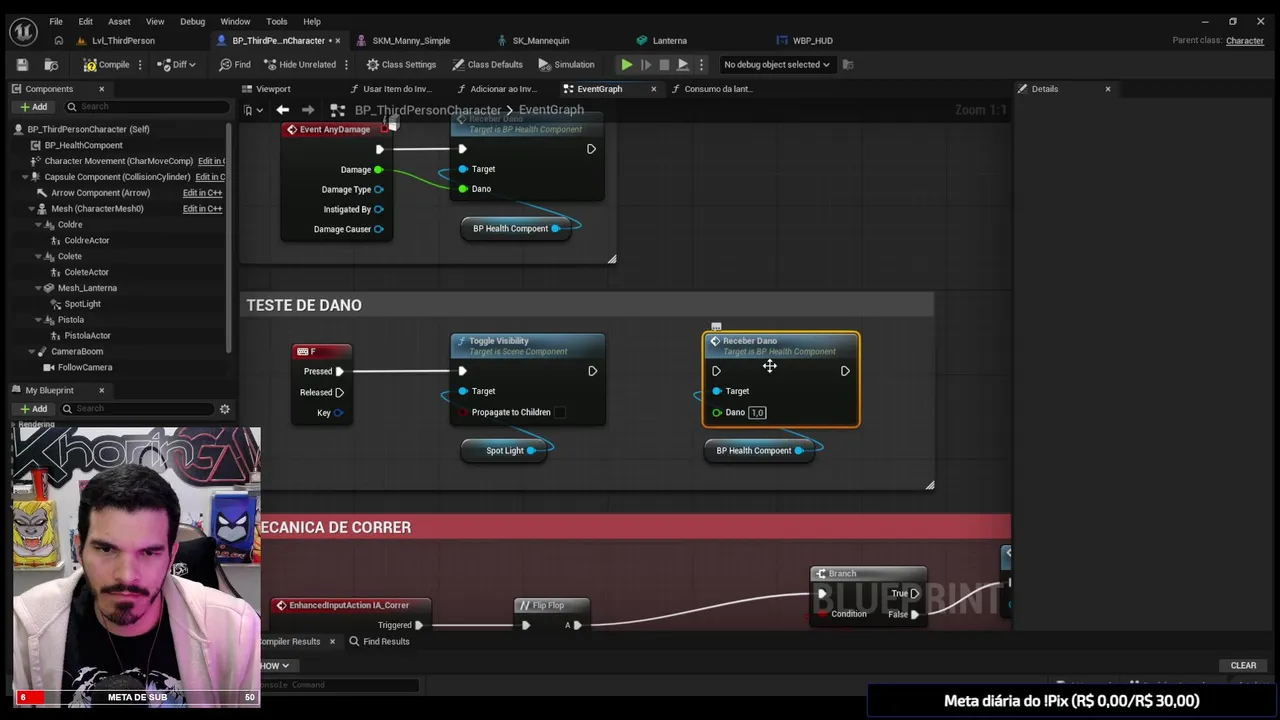
Task: Toggle Hide Unrelated nodes
Action: [x=299, y=64]
